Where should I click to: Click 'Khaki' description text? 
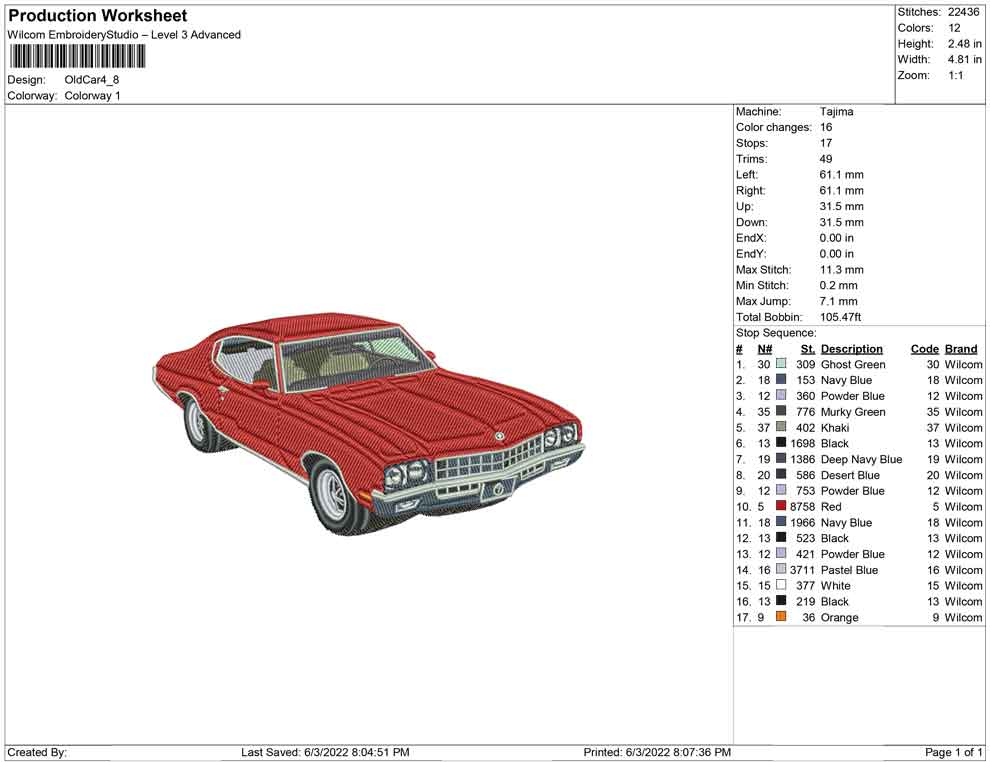tap(835, 427)
